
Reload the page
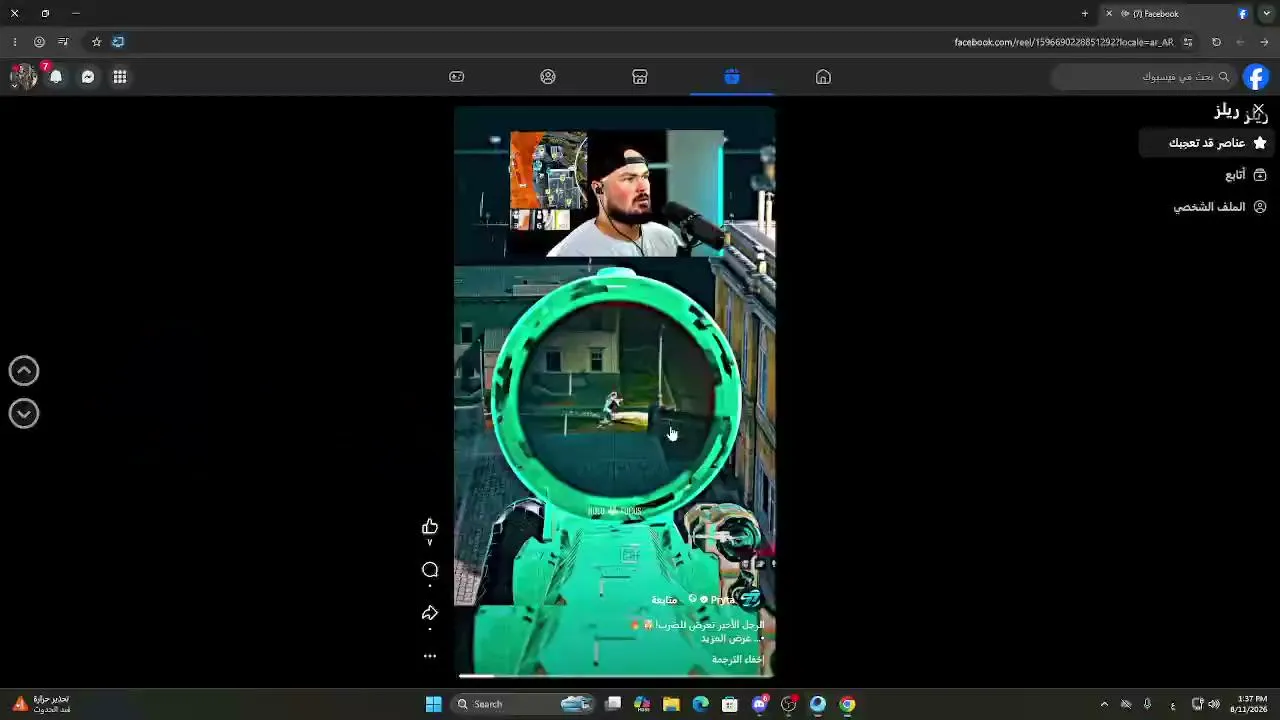click(1216, 42)
